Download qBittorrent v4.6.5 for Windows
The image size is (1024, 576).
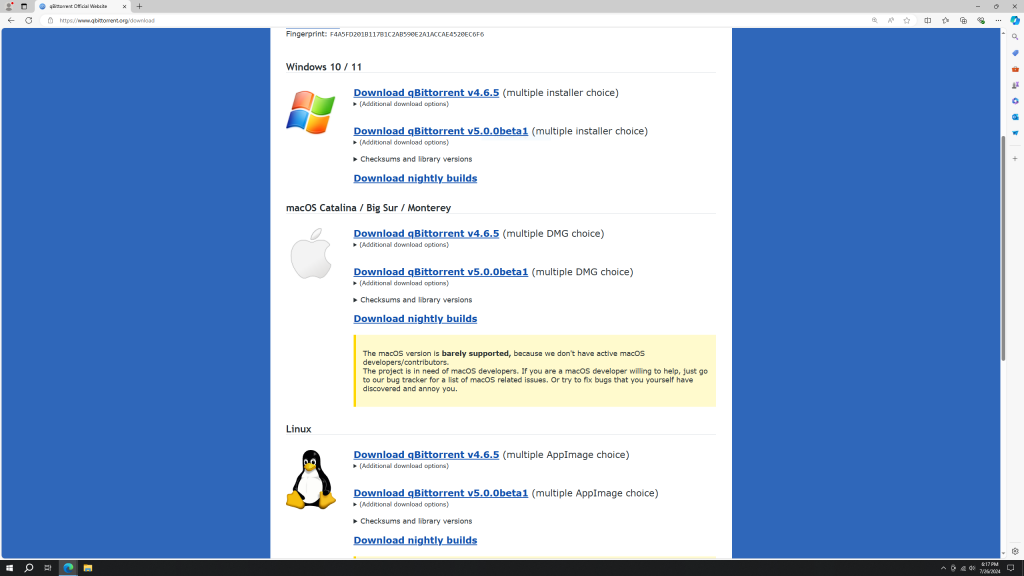[x=426, y=93]
